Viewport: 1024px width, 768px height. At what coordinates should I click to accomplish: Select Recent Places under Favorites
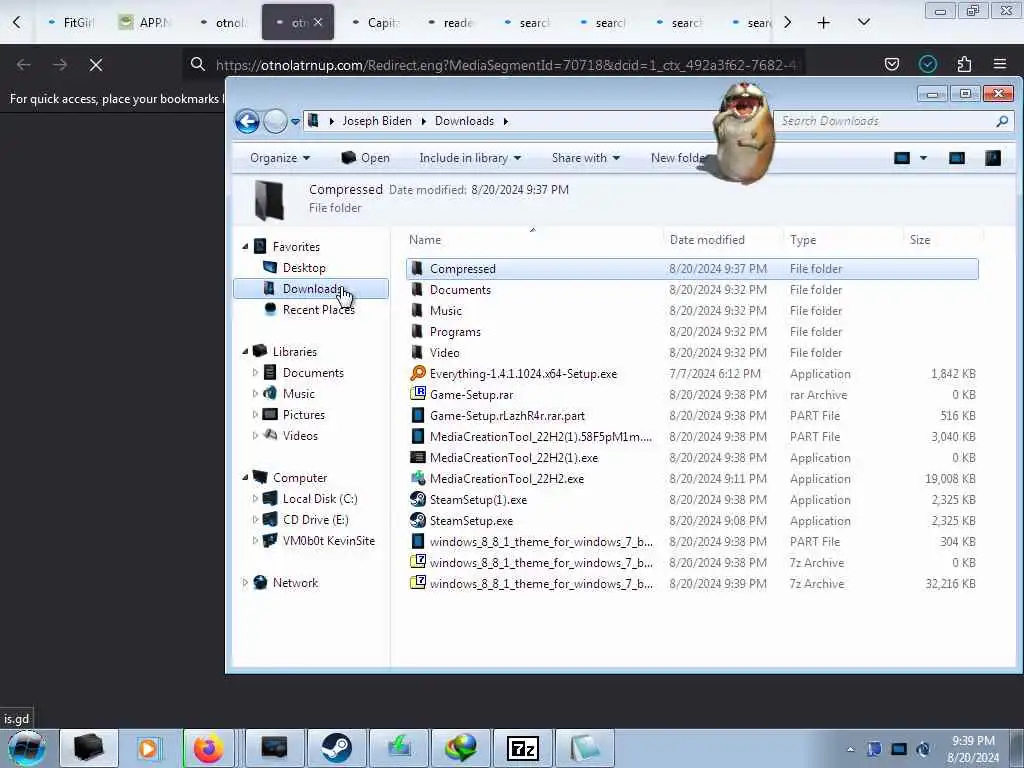(x=318, y=310)
